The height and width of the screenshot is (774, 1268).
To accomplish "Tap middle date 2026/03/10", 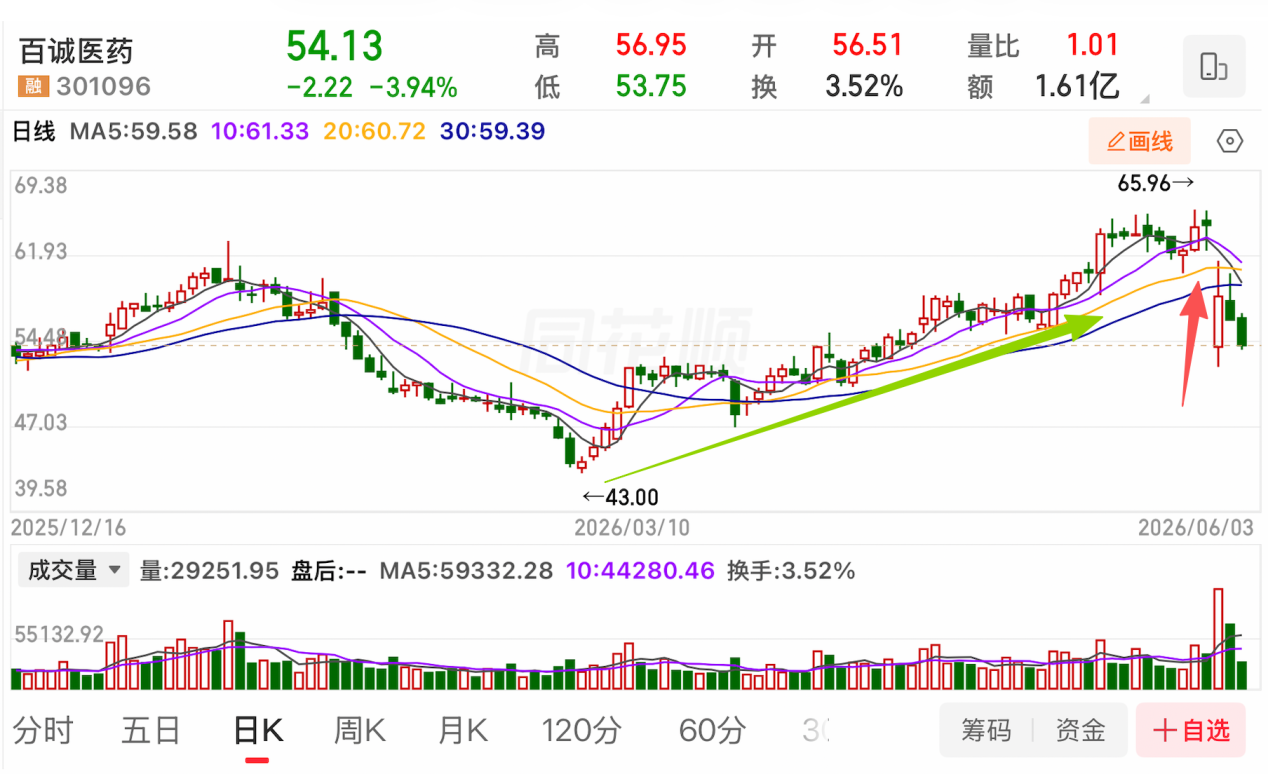I will click(631, 528).
